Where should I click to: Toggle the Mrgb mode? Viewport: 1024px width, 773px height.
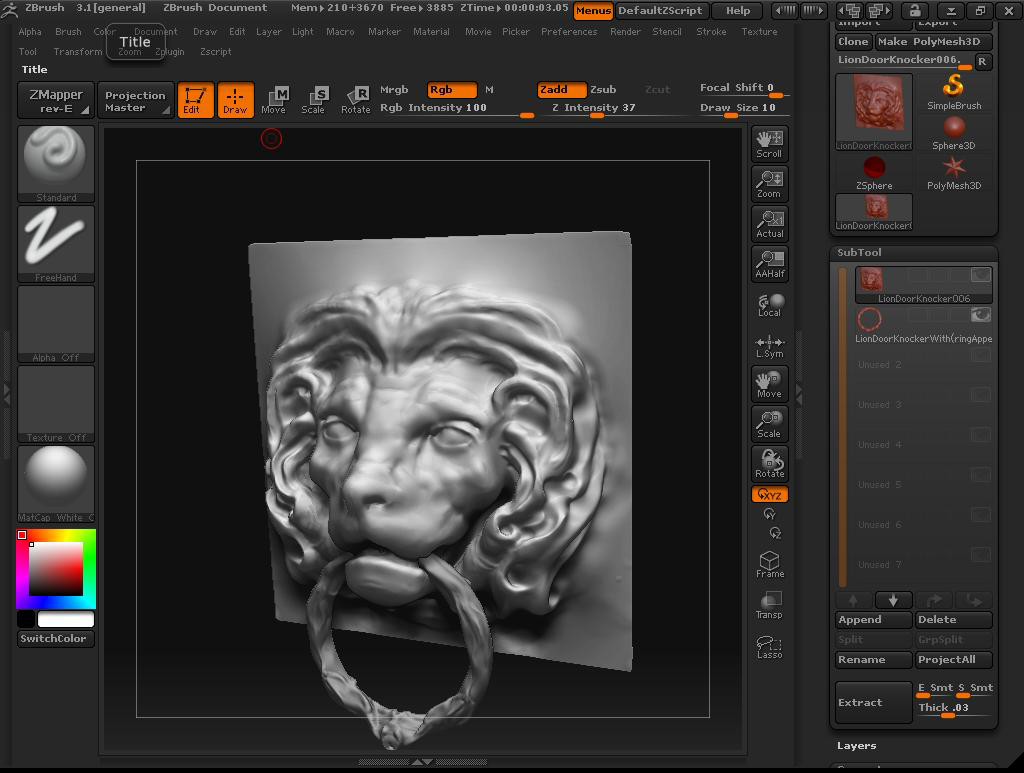click(x=394, y=89)
